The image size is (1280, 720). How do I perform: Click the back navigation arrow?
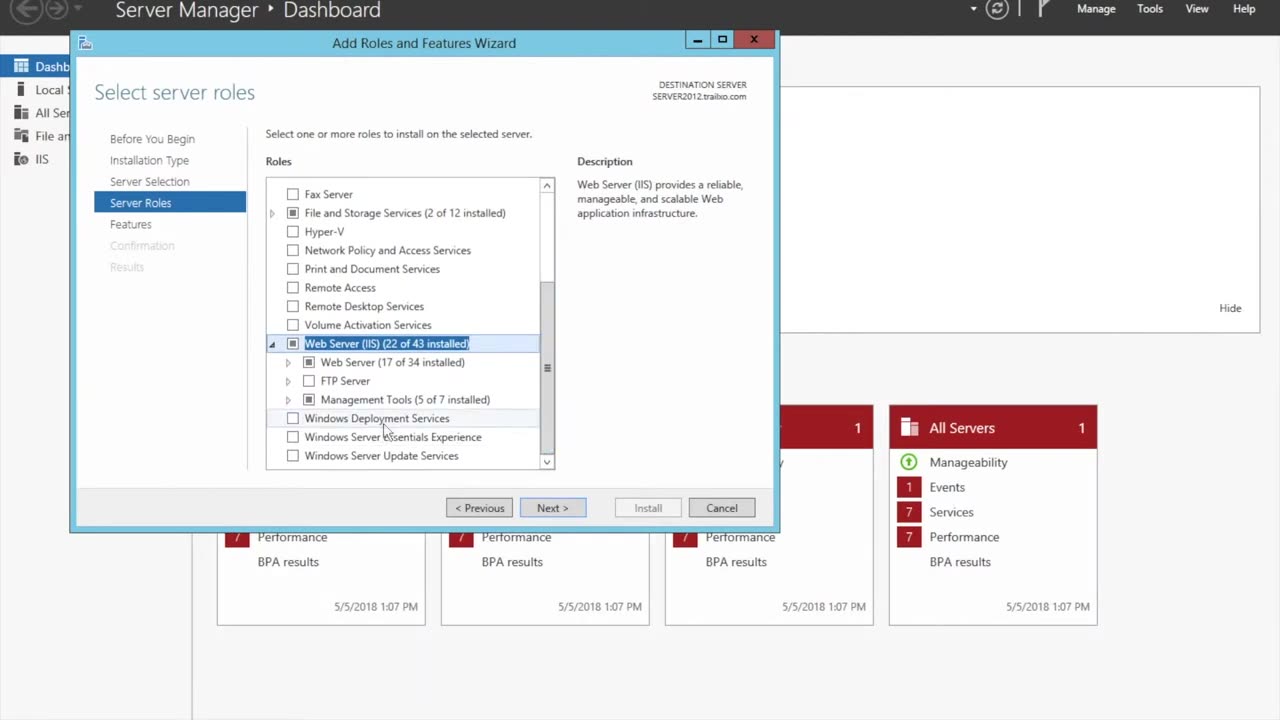coord(26,10)
